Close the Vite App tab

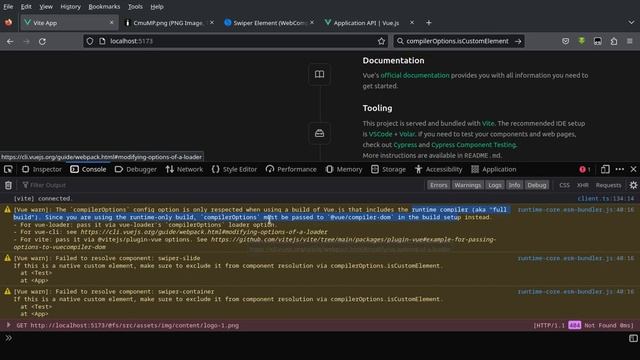111,23
